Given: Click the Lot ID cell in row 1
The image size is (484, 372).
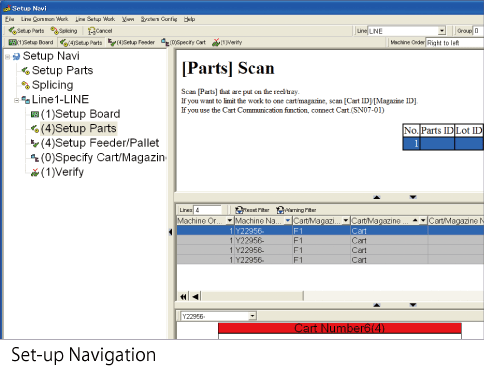Looking at the screenshot, I should point(469,144).
